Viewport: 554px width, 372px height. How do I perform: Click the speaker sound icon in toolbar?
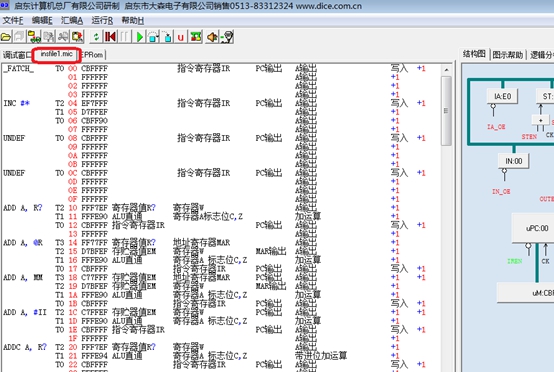[212, 37]
